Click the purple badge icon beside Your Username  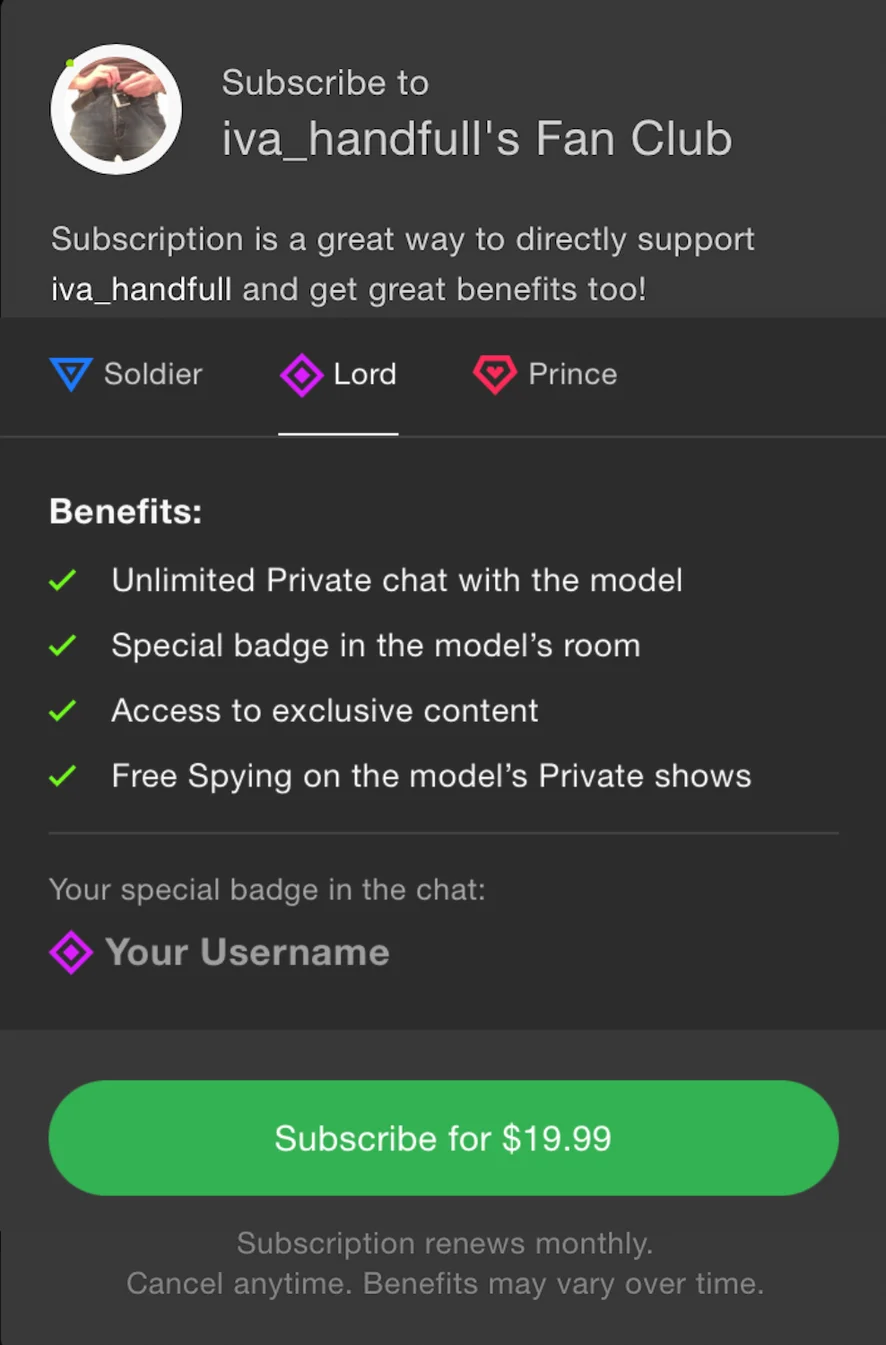71,952
